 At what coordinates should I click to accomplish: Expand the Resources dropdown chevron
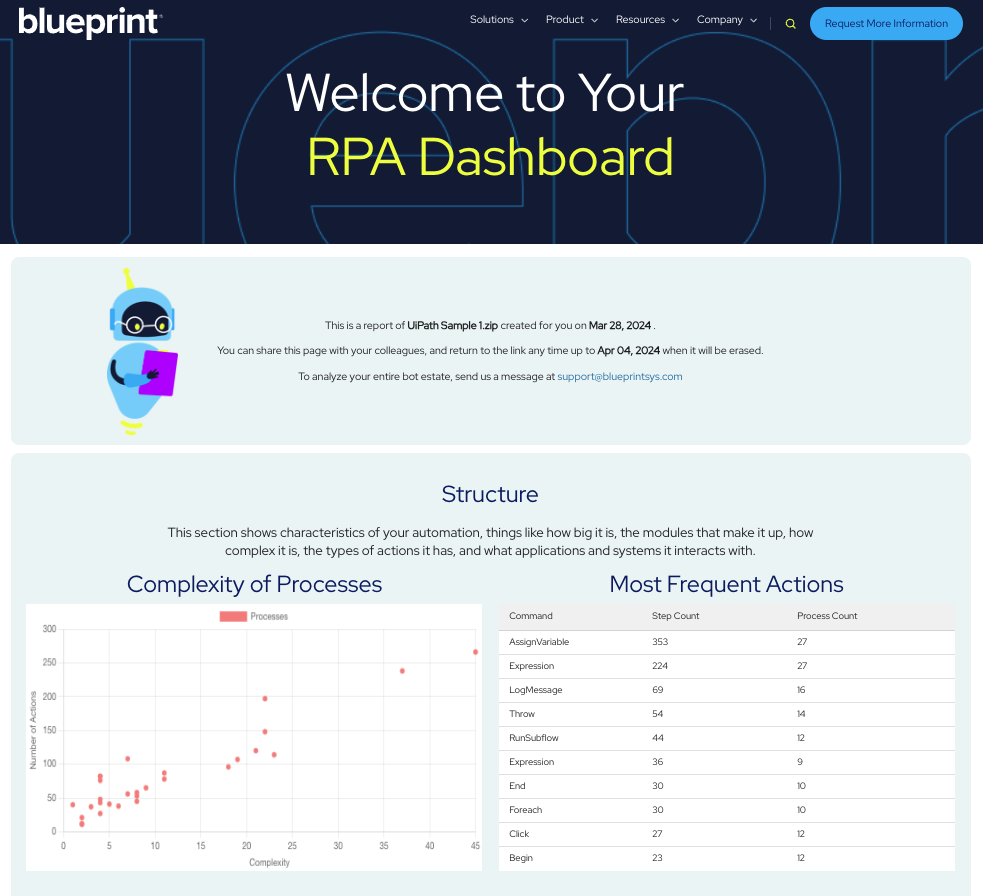click(x=676, y=20)
